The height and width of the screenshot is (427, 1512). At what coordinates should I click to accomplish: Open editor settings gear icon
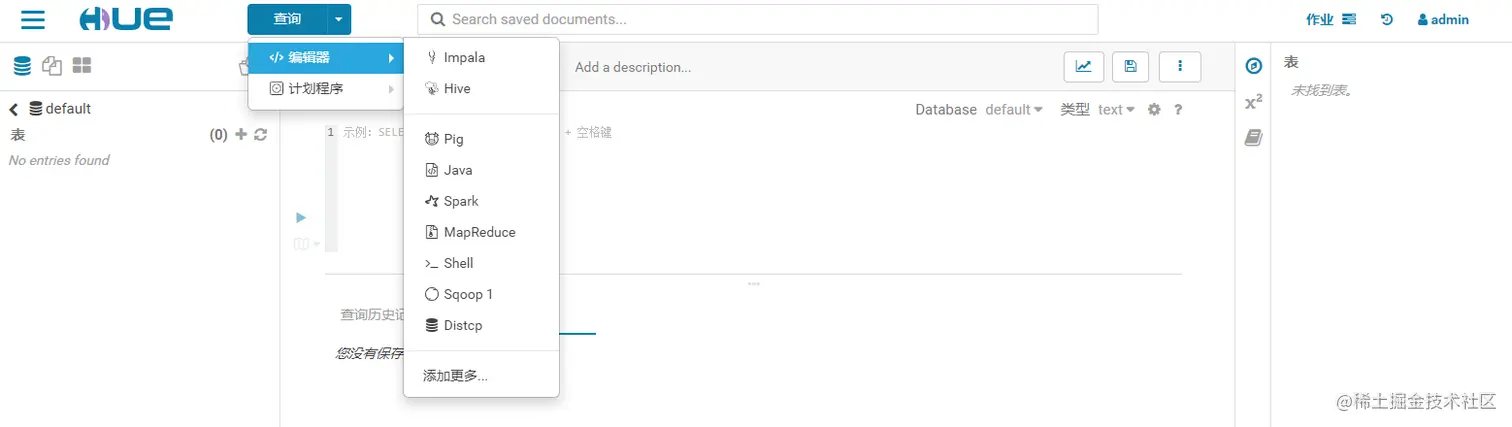[x=1154, y=110]
